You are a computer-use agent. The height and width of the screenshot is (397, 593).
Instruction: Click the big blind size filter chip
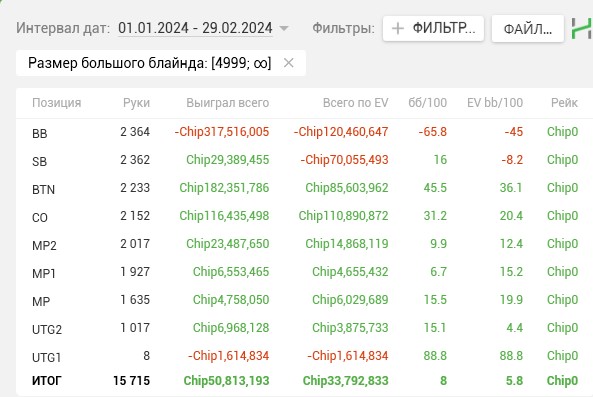click(x=150, y=63)
